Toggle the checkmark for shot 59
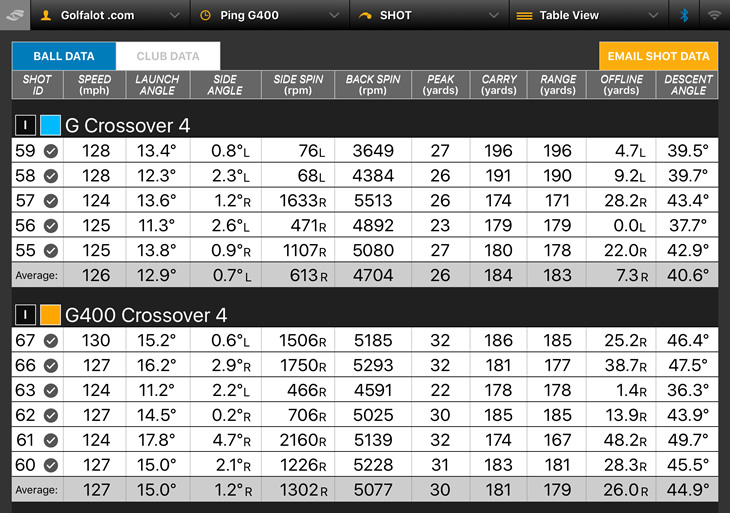730x513 pixels. [x=51, y=151]
